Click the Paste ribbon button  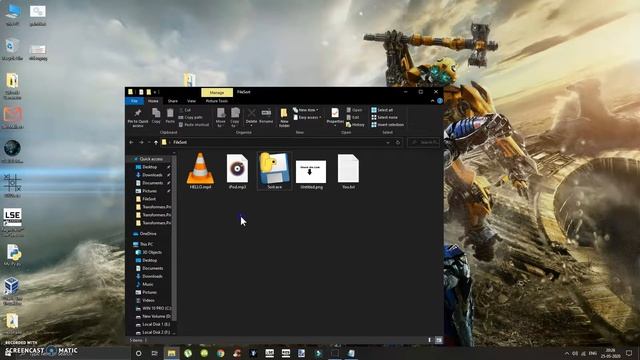(170, 116)
